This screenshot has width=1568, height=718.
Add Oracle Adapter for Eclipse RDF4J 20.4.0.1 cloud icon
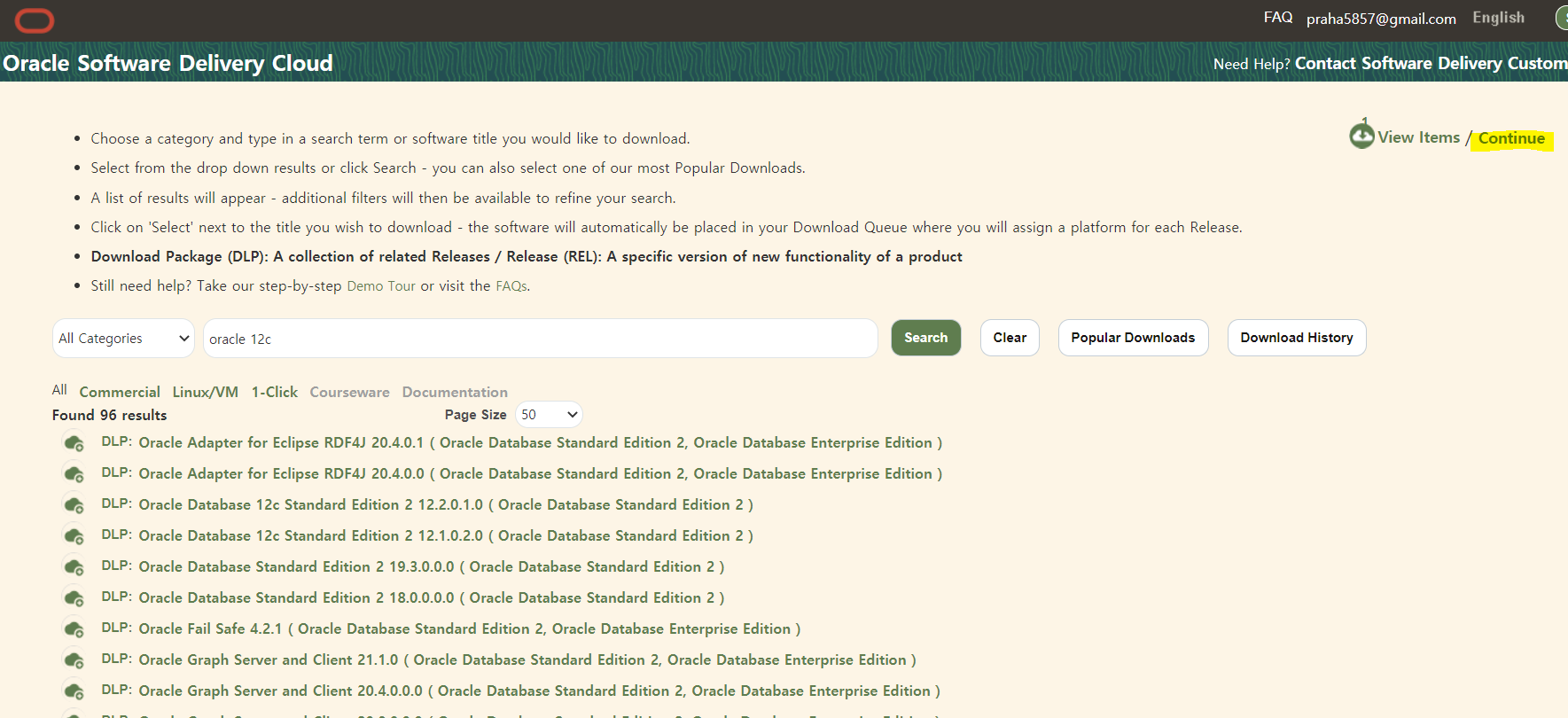tap(74, 442)
